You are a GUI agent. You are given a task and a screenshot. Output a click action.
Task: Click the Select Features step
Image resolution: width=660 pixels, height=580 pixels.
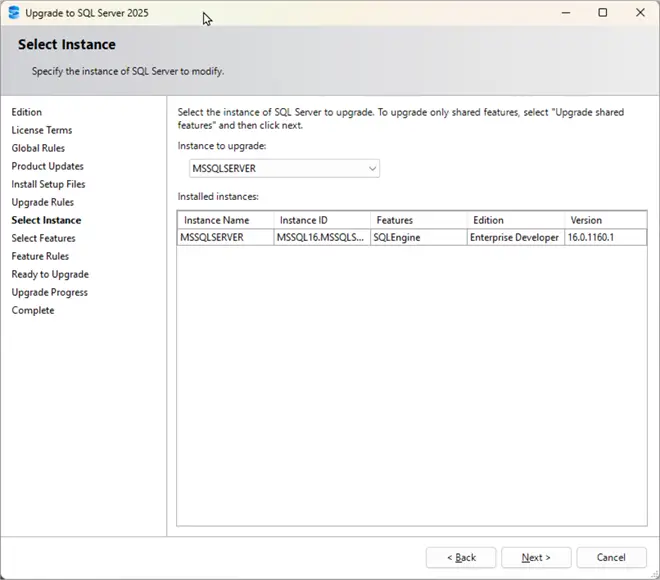(x=43, y=238)
